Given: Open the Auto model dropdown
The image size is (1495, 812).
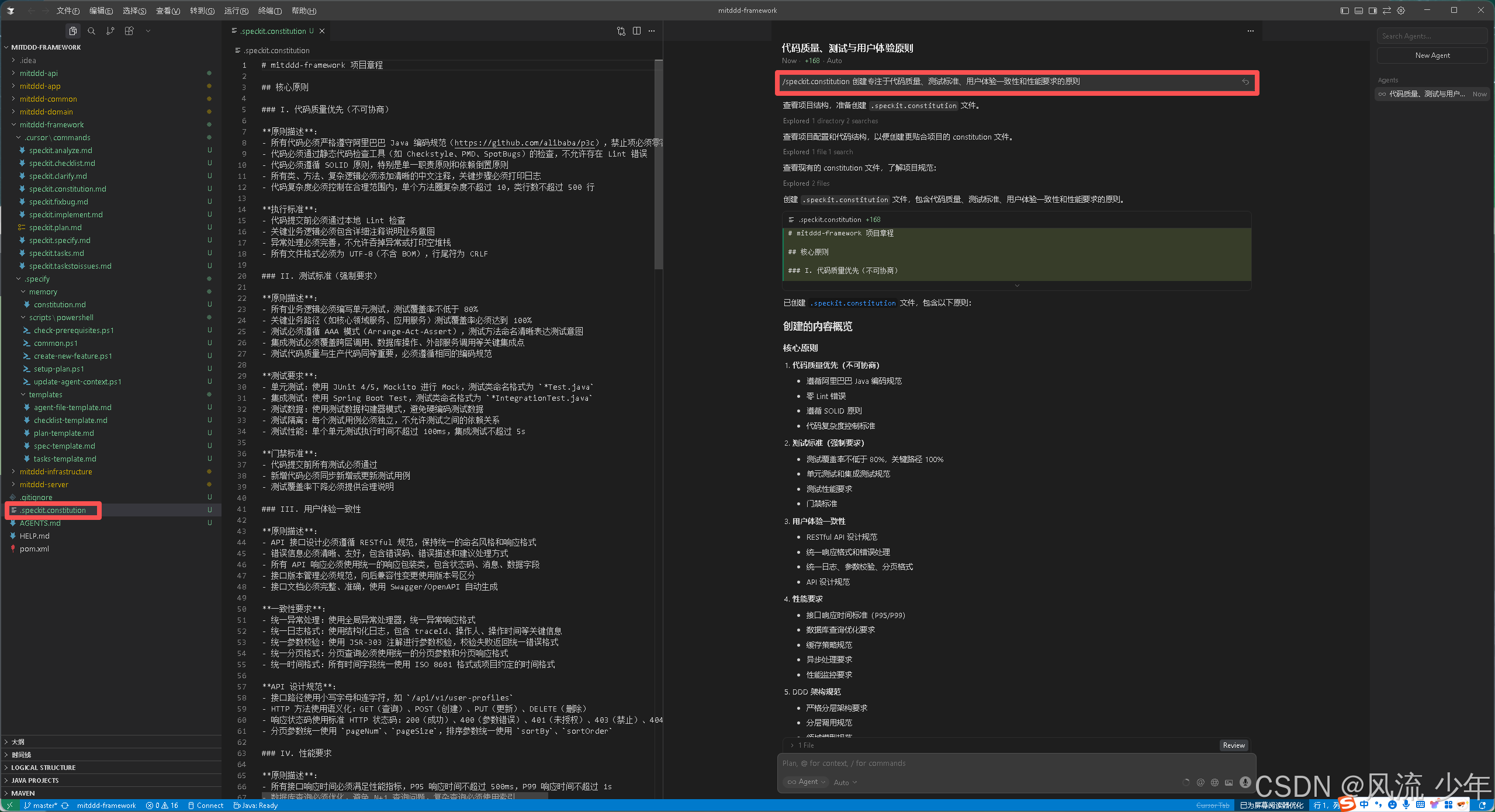Looking at the screenshot, I should pyautogui.click(x=845, y=782).
